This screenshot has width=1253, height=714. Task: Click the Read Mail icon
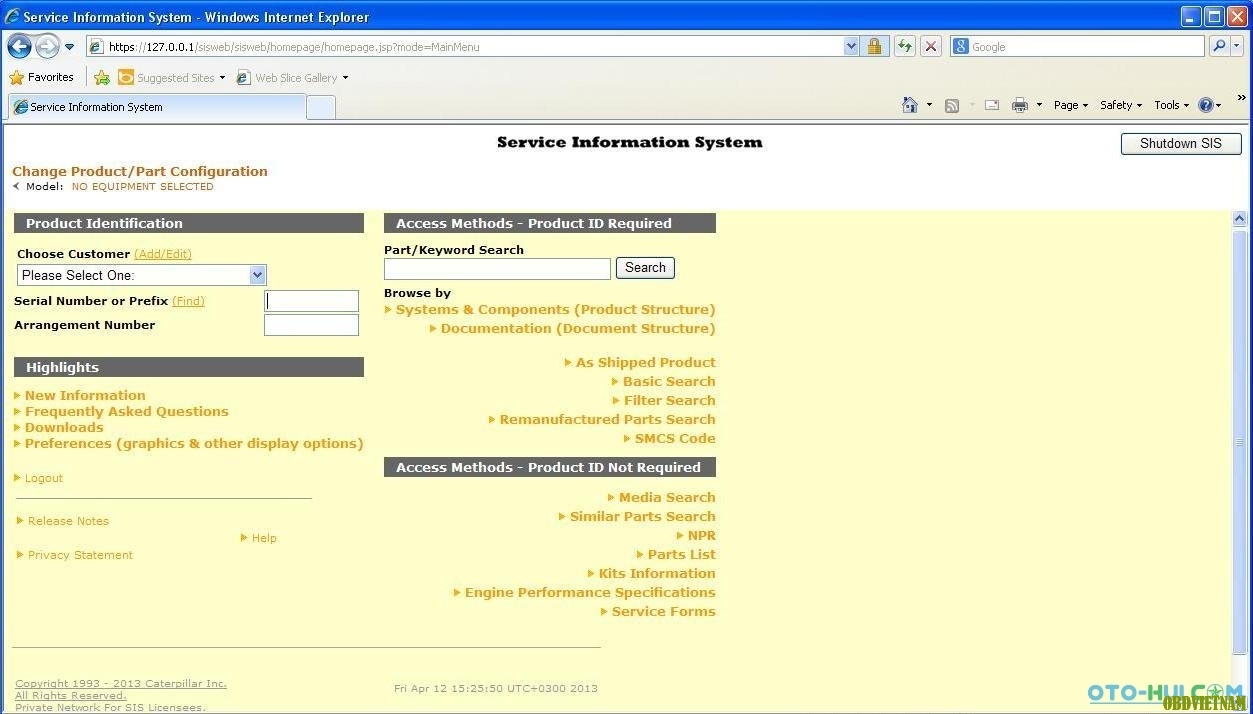(992, 105)
